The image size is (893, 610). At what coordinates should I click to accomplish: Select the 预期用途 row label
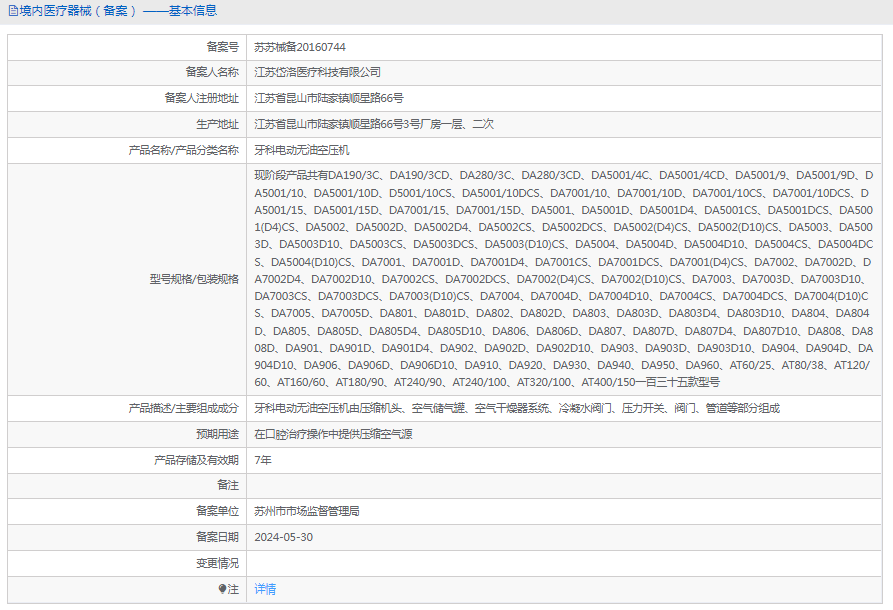click(218, 434)
